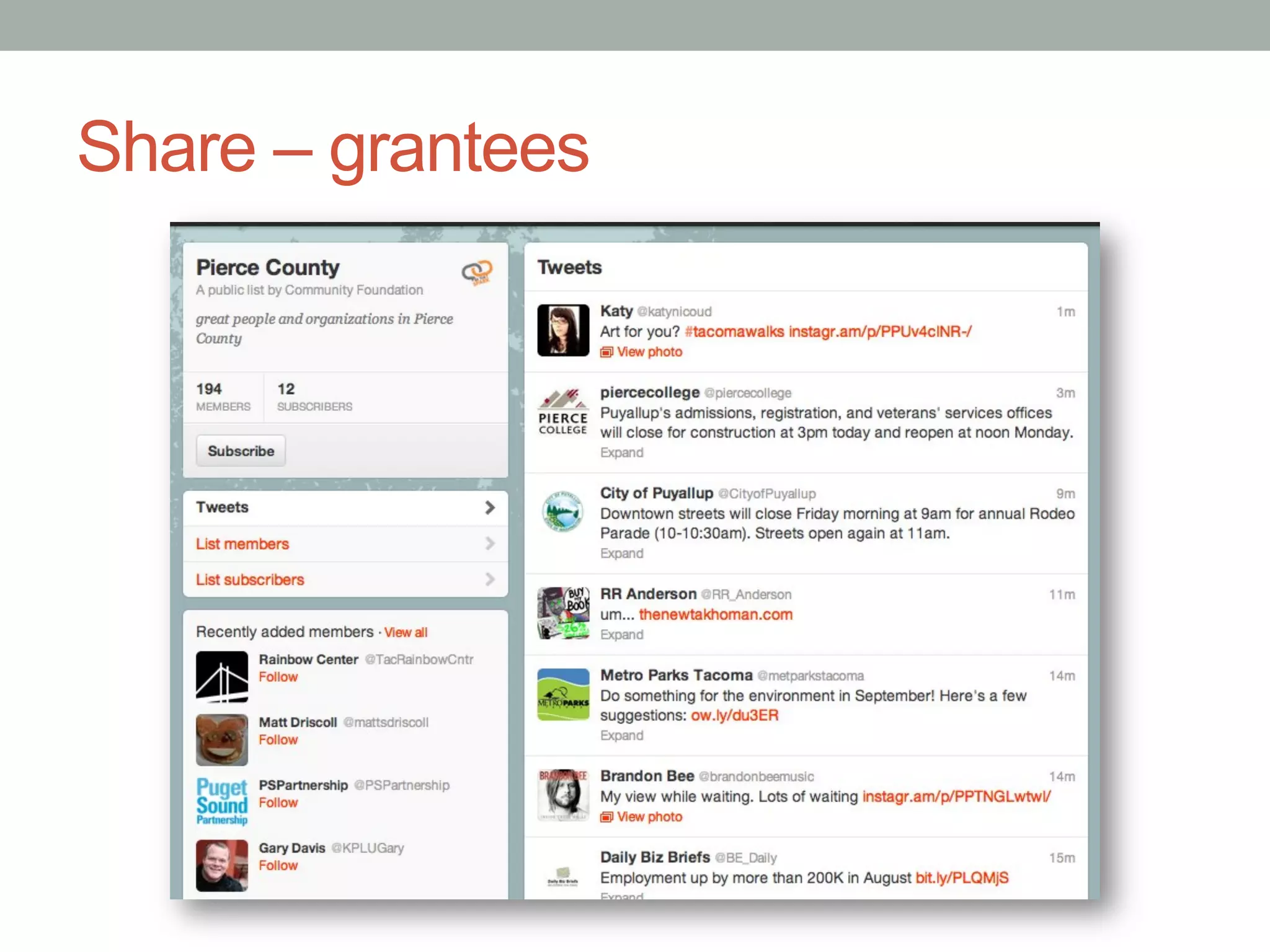This screenshot has width=1270, height=952.
Task: Open bit.ly/PLQMjS link
Action: pos(962,878)
